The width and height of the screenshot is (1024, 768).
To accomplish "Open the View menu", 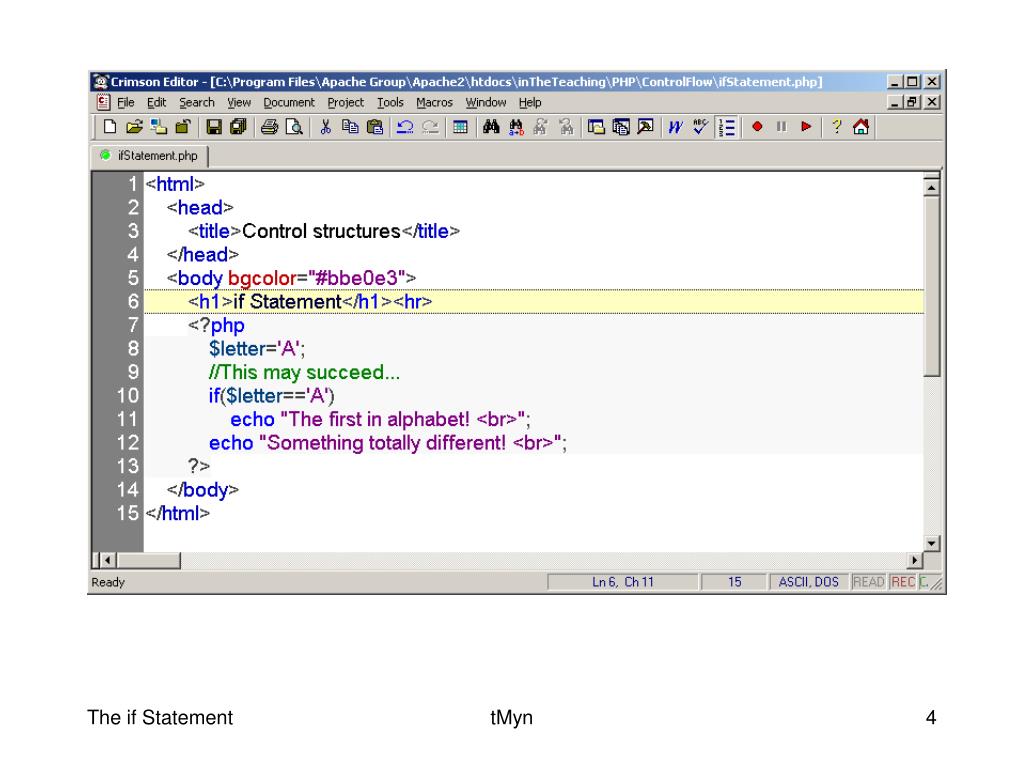I will (239, 103).
